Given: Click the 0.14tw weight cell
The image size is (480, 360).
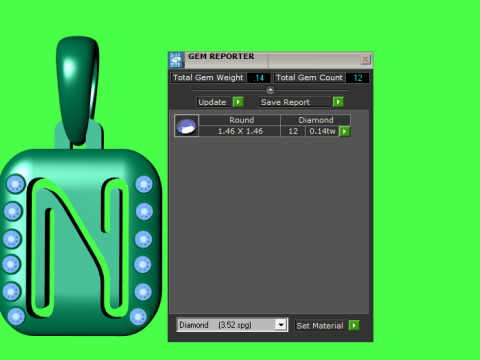Looking at the screenshot, I should tap(322, 131).
